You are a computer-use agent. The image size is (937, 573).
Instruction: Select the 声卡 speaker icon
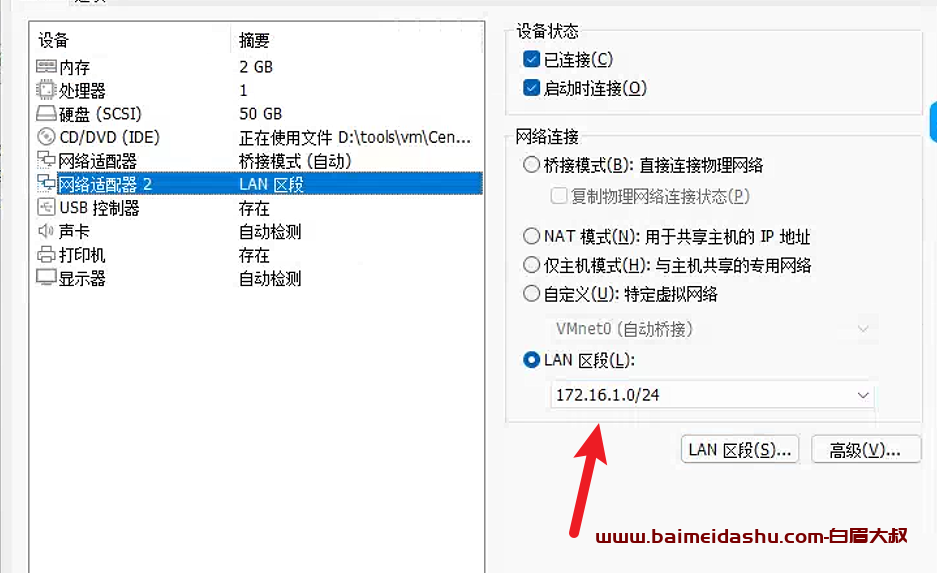[46, 231]
